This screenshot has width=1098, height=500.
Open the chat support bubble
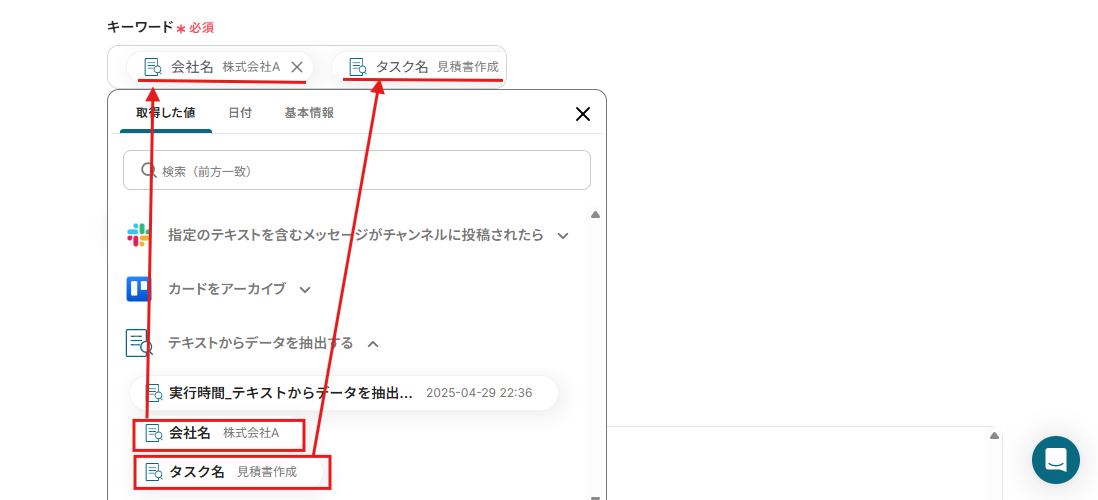[x=1055, y=460]
